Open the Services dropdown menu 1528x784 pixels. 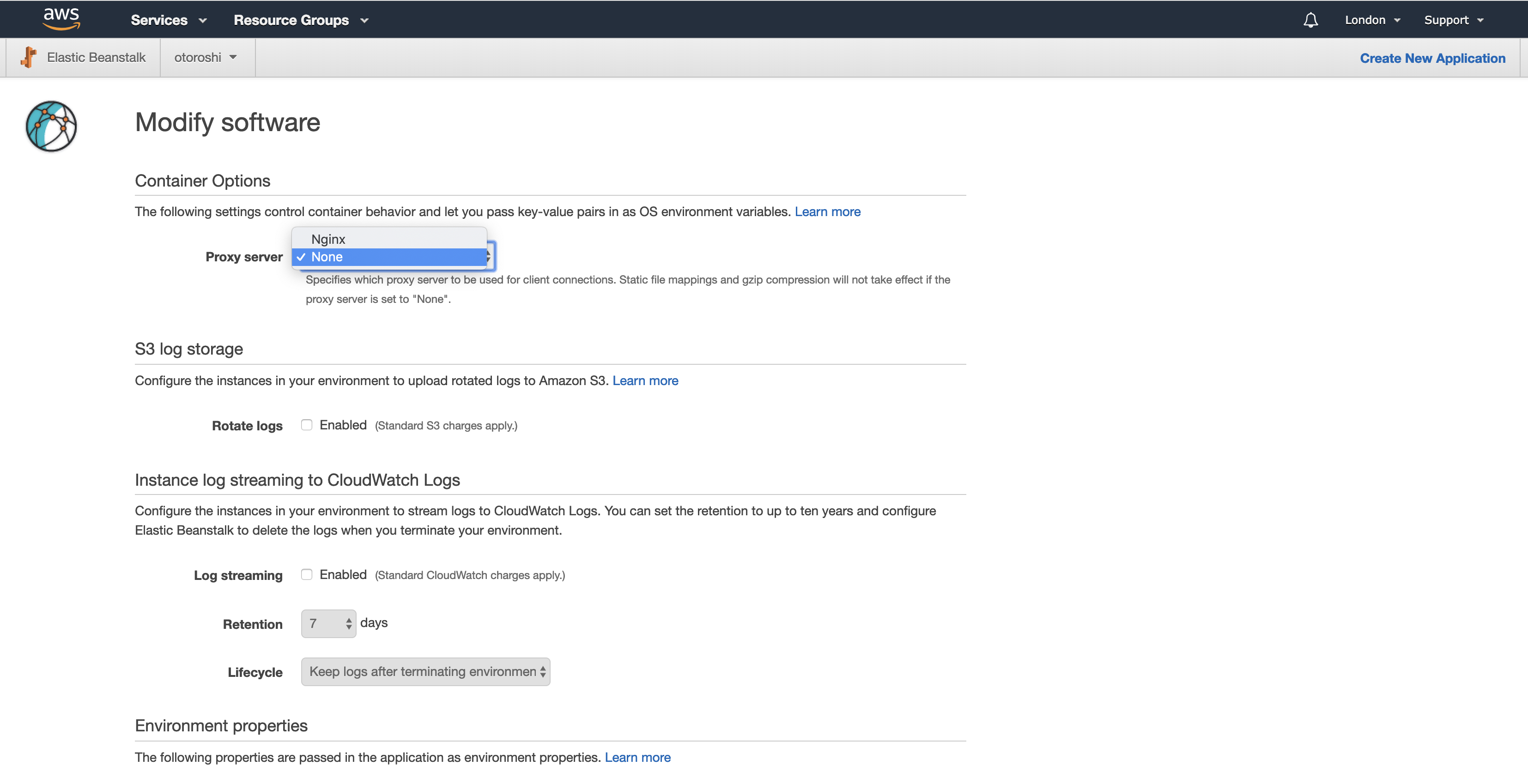tap(169, 20)
